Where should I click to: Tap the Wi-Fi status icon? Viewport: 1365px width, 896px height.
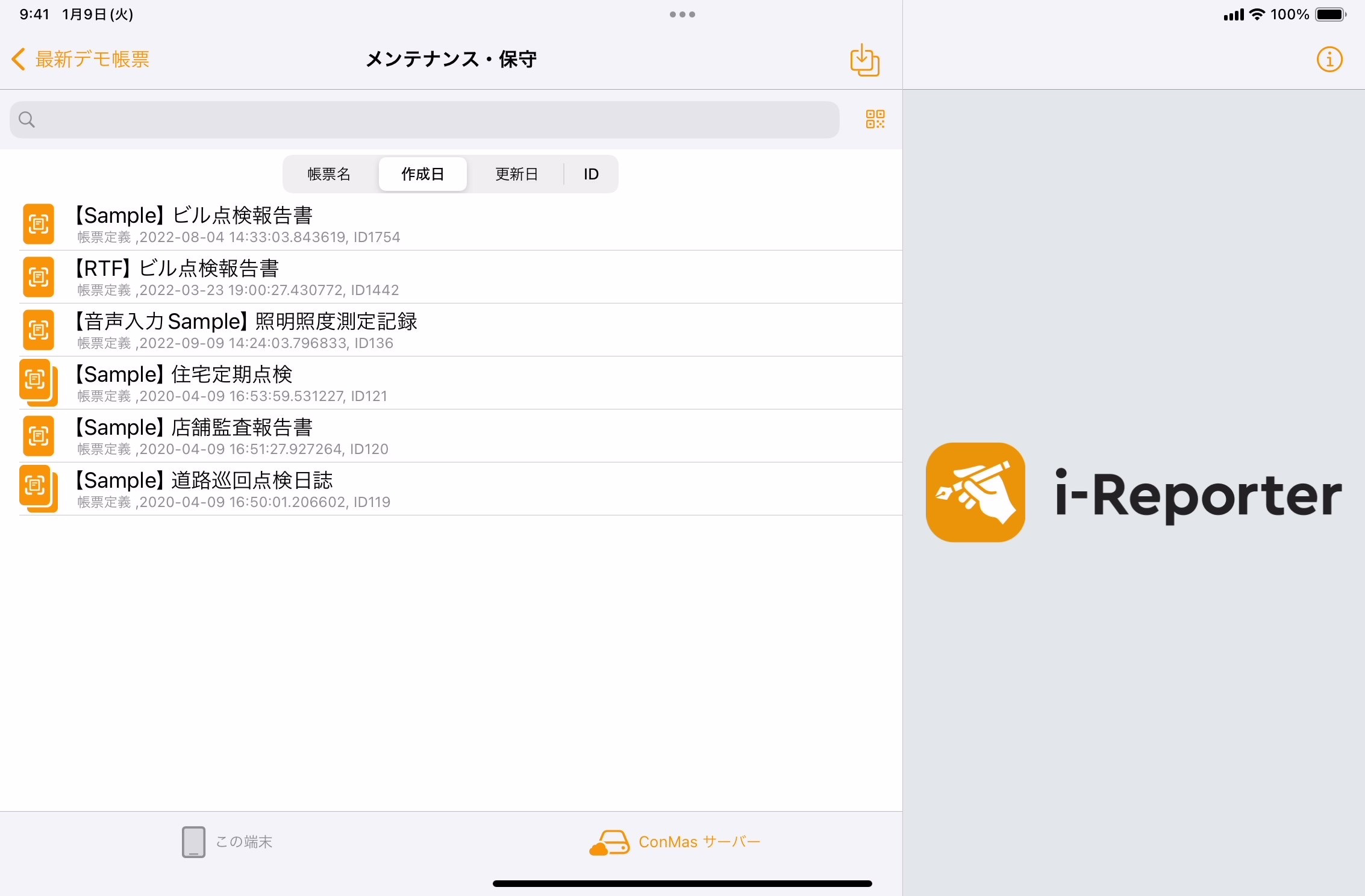[1257, 14]
